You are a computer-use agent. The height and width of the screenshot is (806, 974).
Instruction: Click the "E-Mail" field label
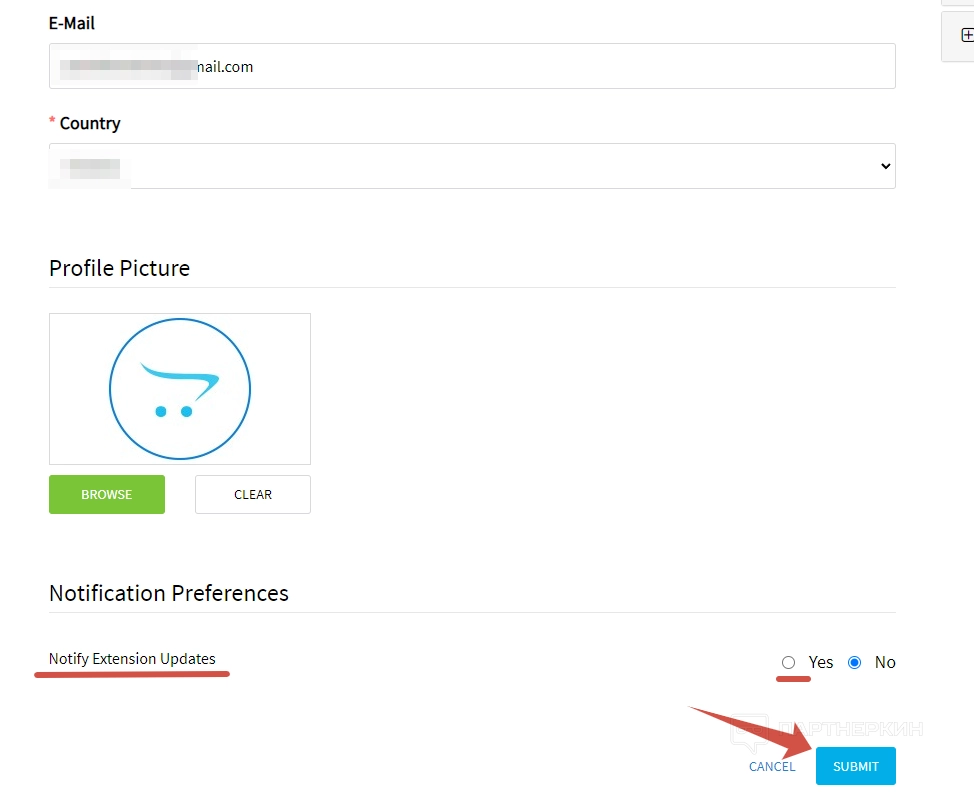[x=72, y=23]
